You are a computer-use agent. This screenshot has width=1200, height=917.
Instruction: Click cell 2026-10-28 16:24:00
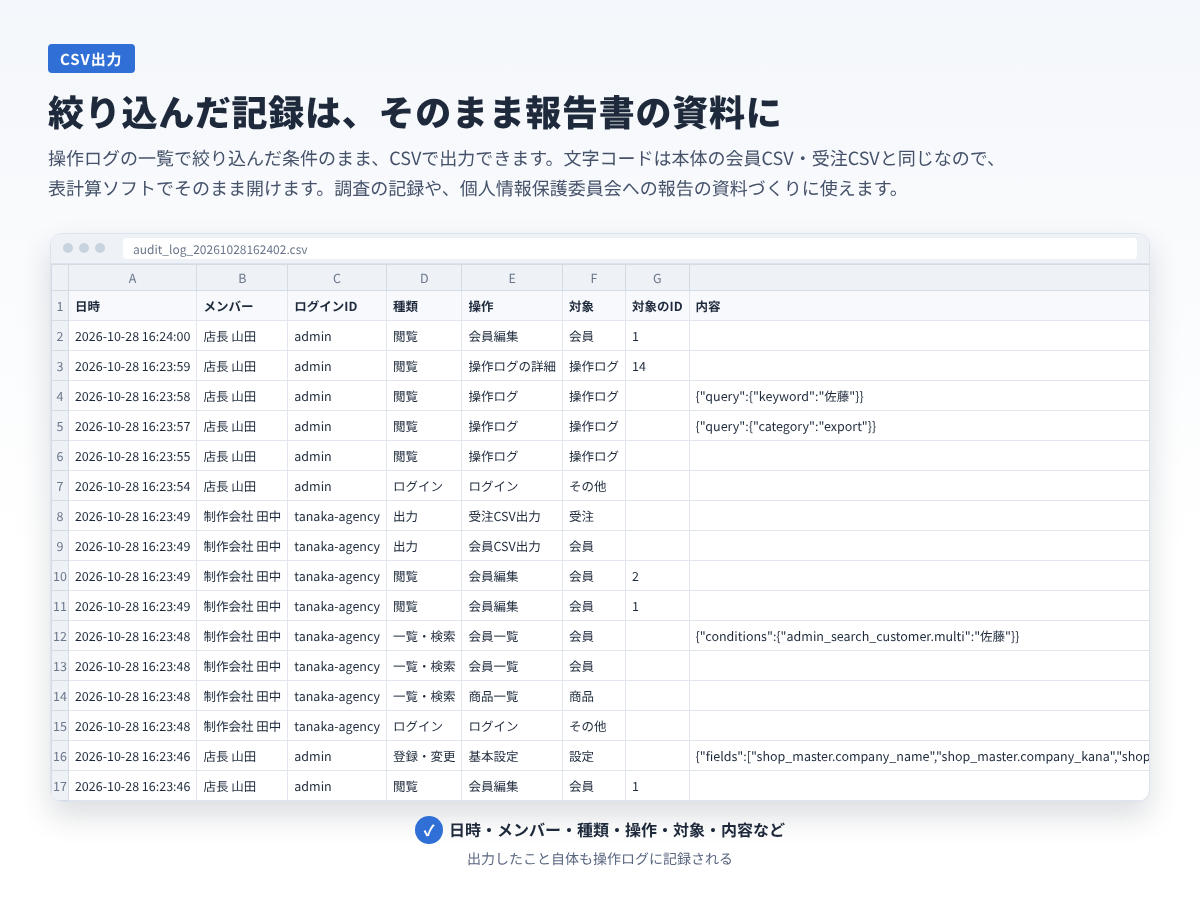click(133, 336)
